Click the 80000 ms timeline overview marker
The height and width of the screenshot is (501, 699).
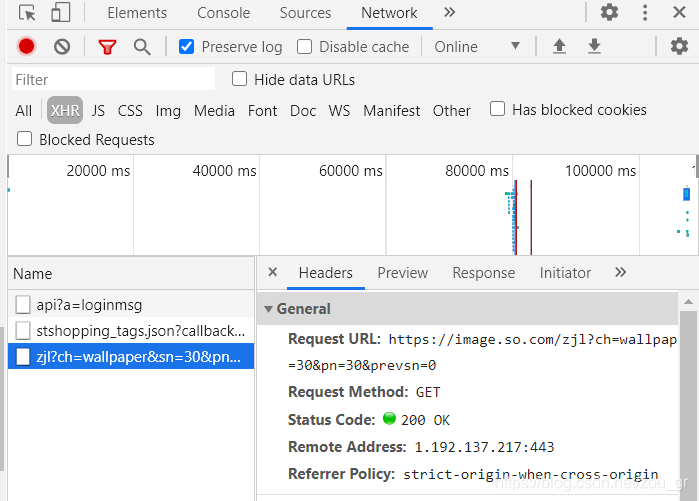(x=477, y=170)
